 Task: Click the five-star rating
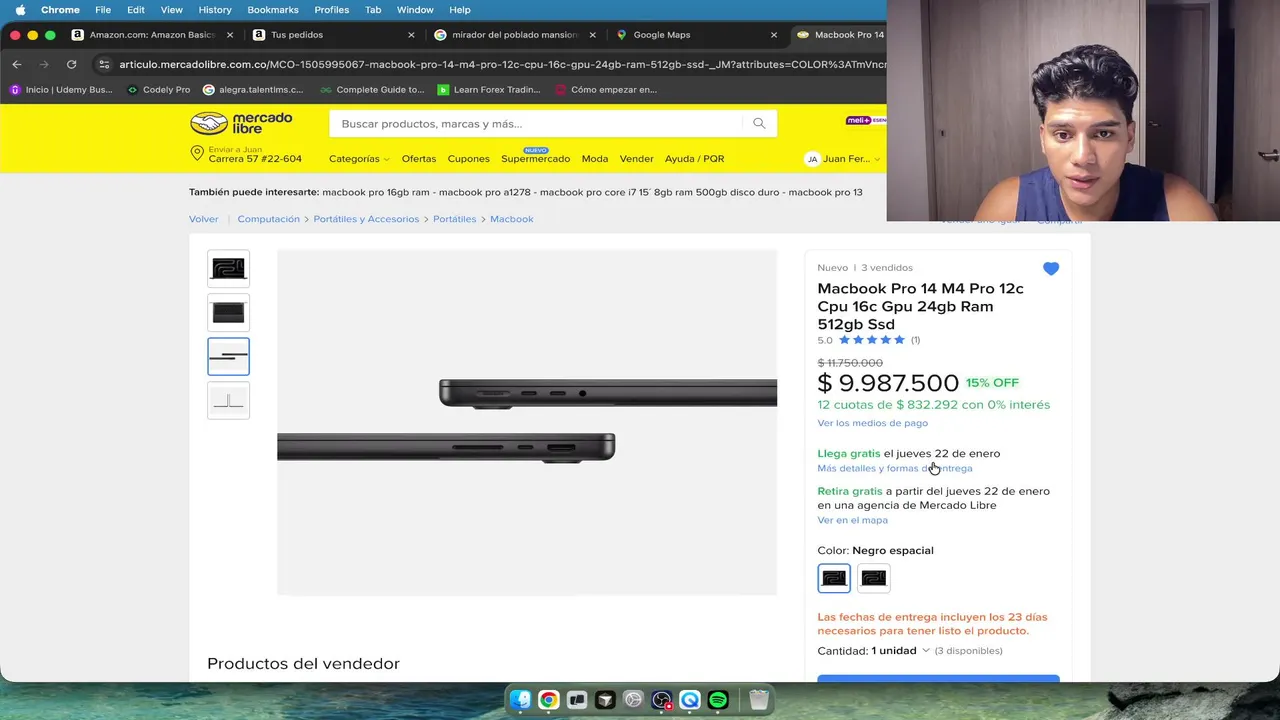[x=871, y=340]
